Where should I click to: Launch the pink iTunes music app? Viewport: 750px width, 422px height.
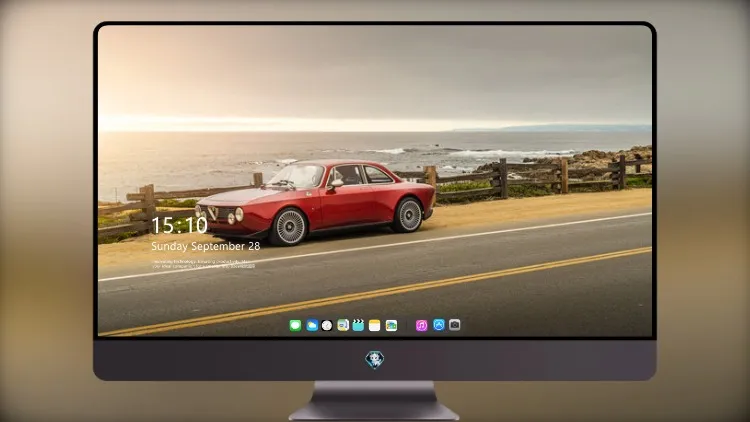tap(421, 325)
